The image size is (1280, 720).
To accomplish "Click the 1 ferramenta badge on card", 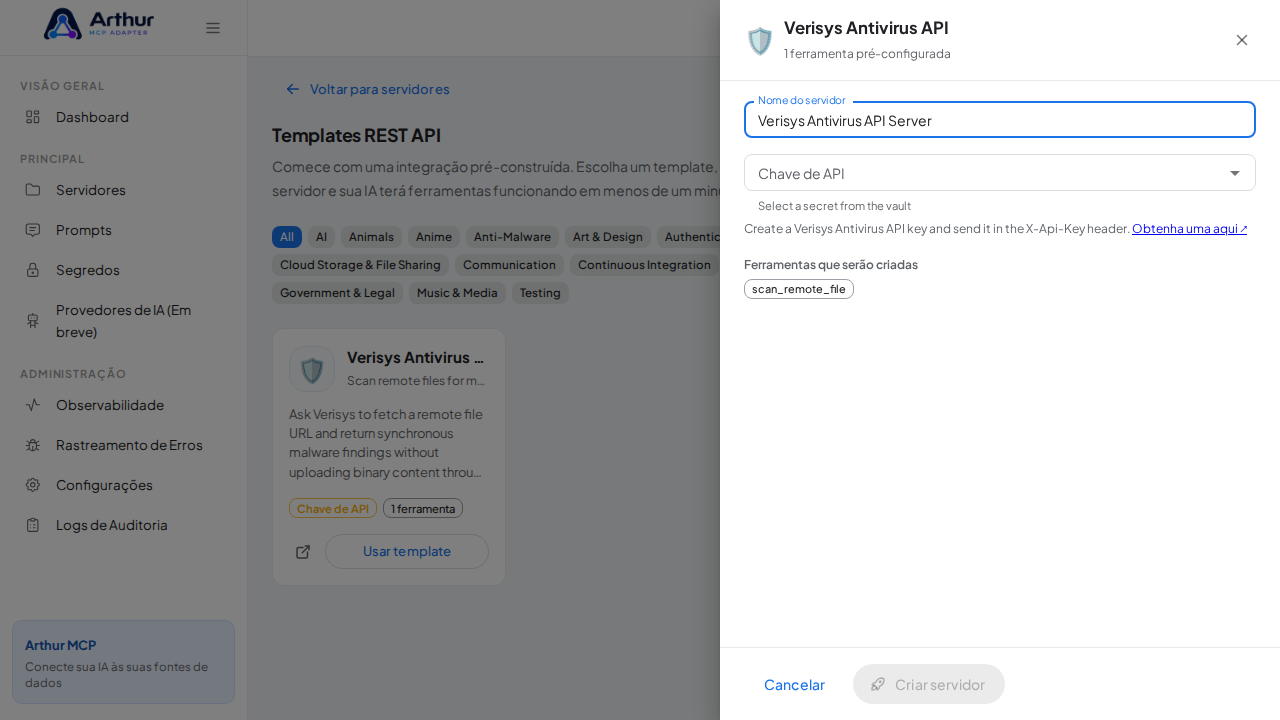I will 423,508.
